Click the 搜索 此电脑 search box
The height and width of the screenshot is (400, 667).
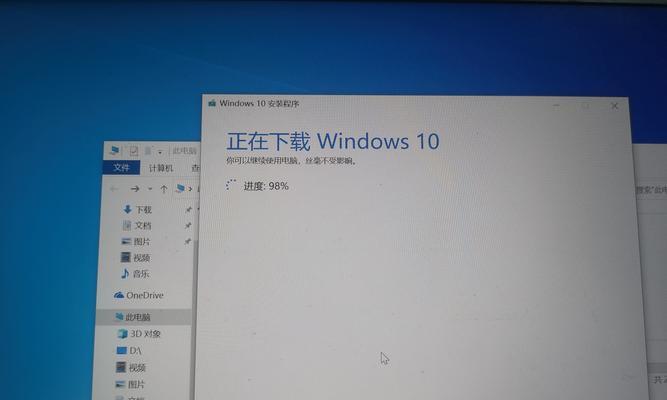click(x=651, y=190)
